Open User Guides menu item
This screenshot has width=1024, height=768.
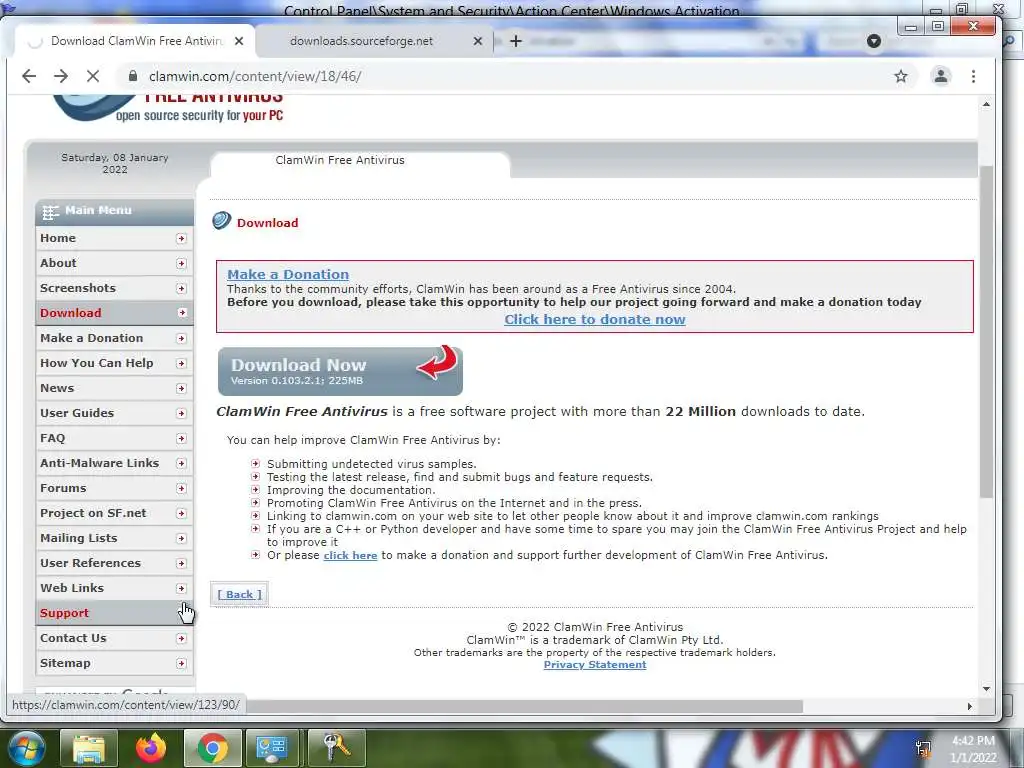pyautogui.click(x=114, y=413)
